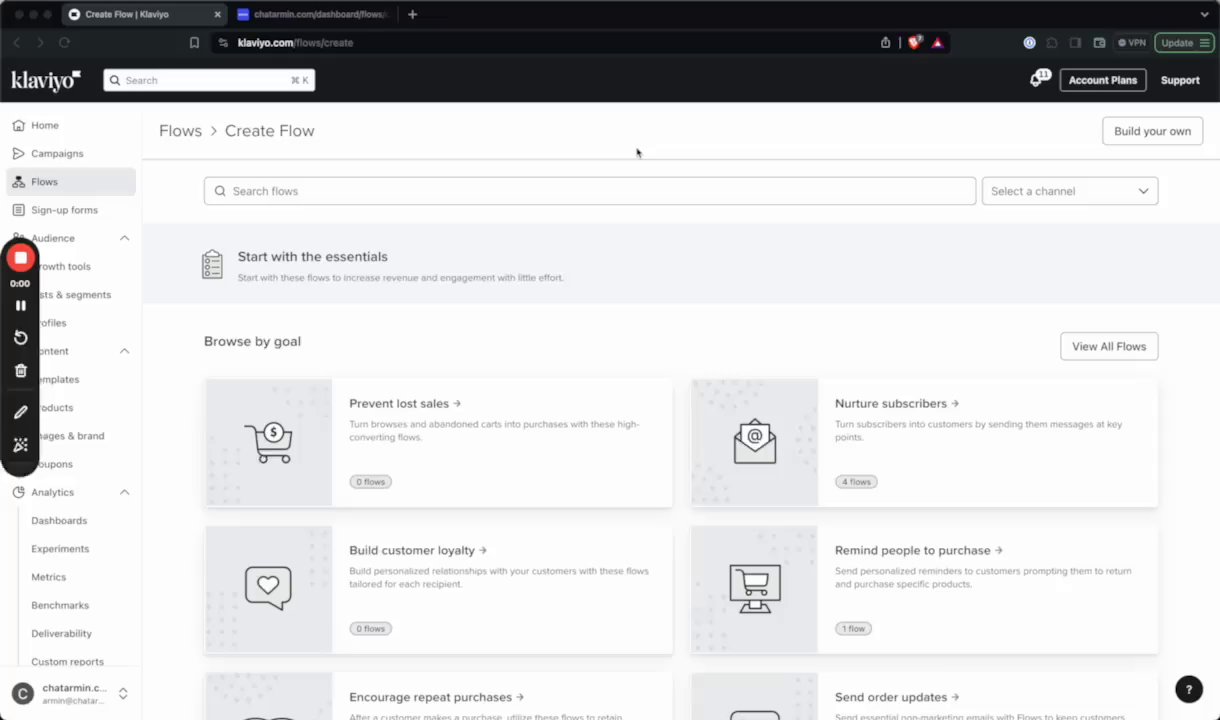
Task: Open Deliverability in the sidebar
Action: click(61, 633)
